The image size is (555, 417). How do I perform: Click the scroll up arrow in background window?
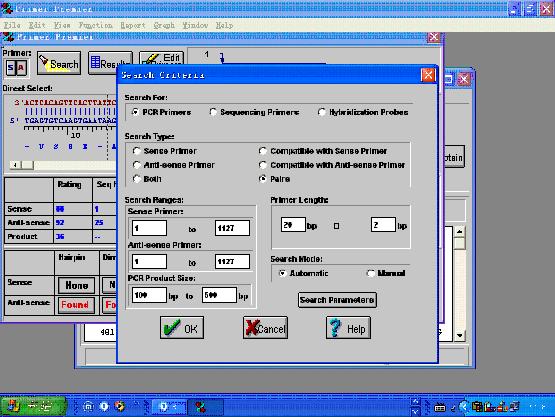(459, 232)
